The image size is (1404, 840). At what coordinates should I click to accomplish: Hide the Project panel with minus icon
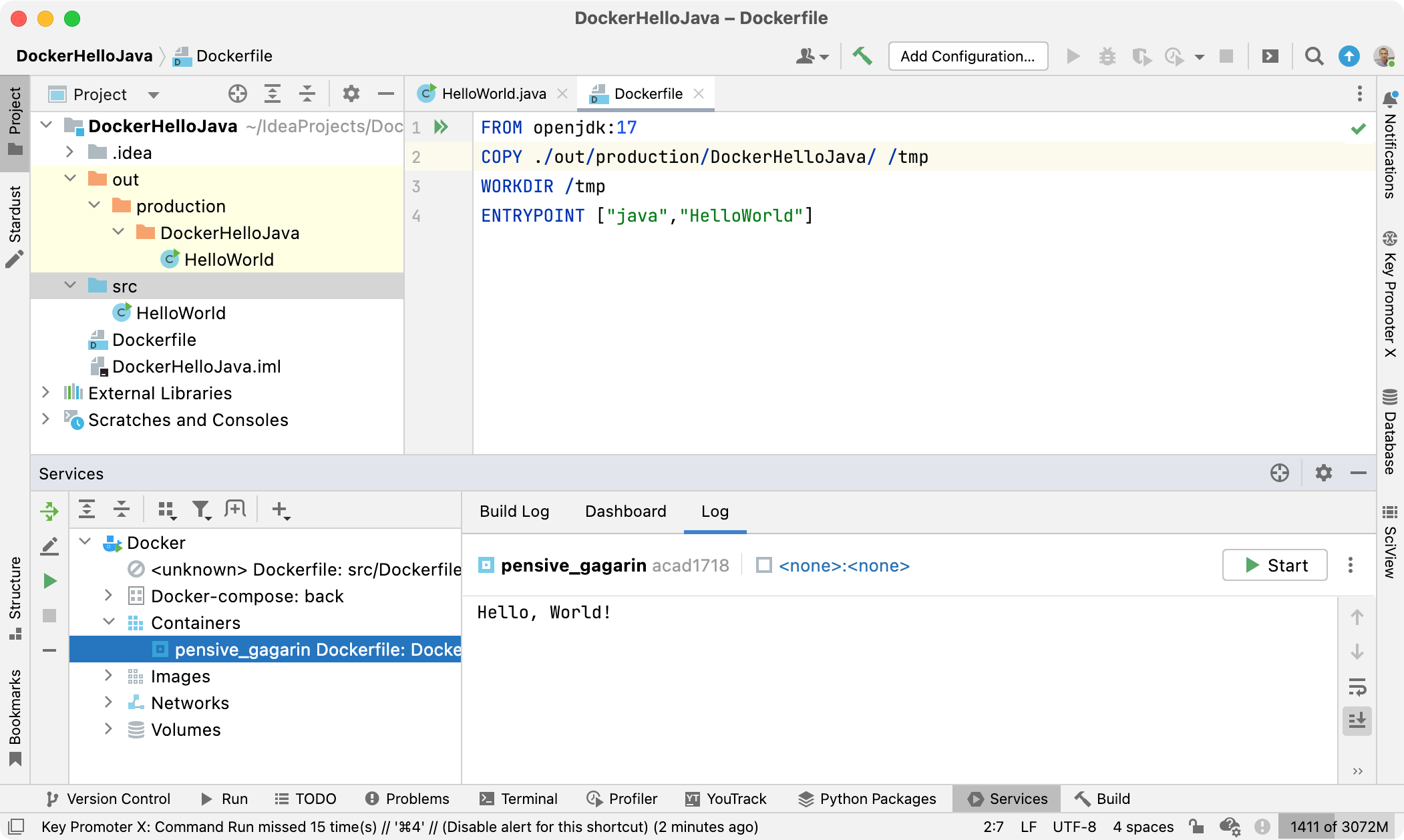(385, 94)
